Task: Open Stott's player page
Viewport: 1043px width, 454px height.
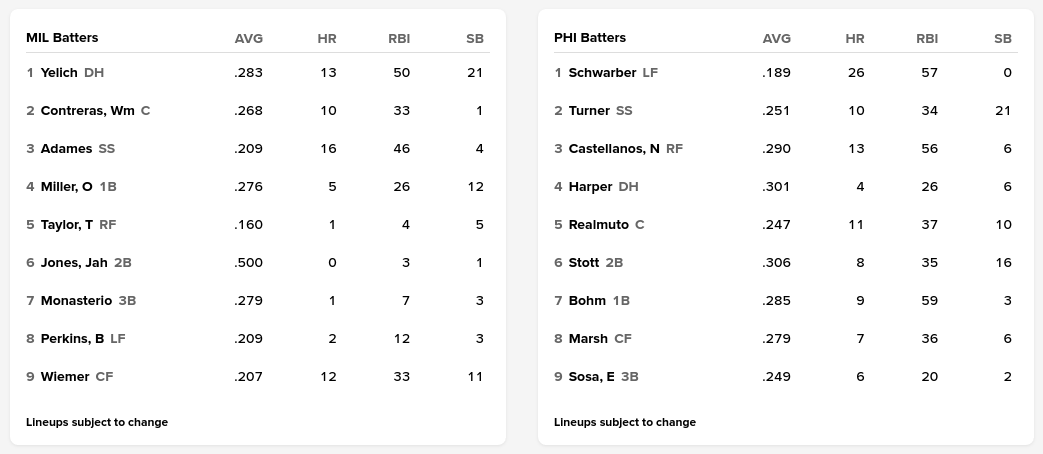Action: coord(584,263)
